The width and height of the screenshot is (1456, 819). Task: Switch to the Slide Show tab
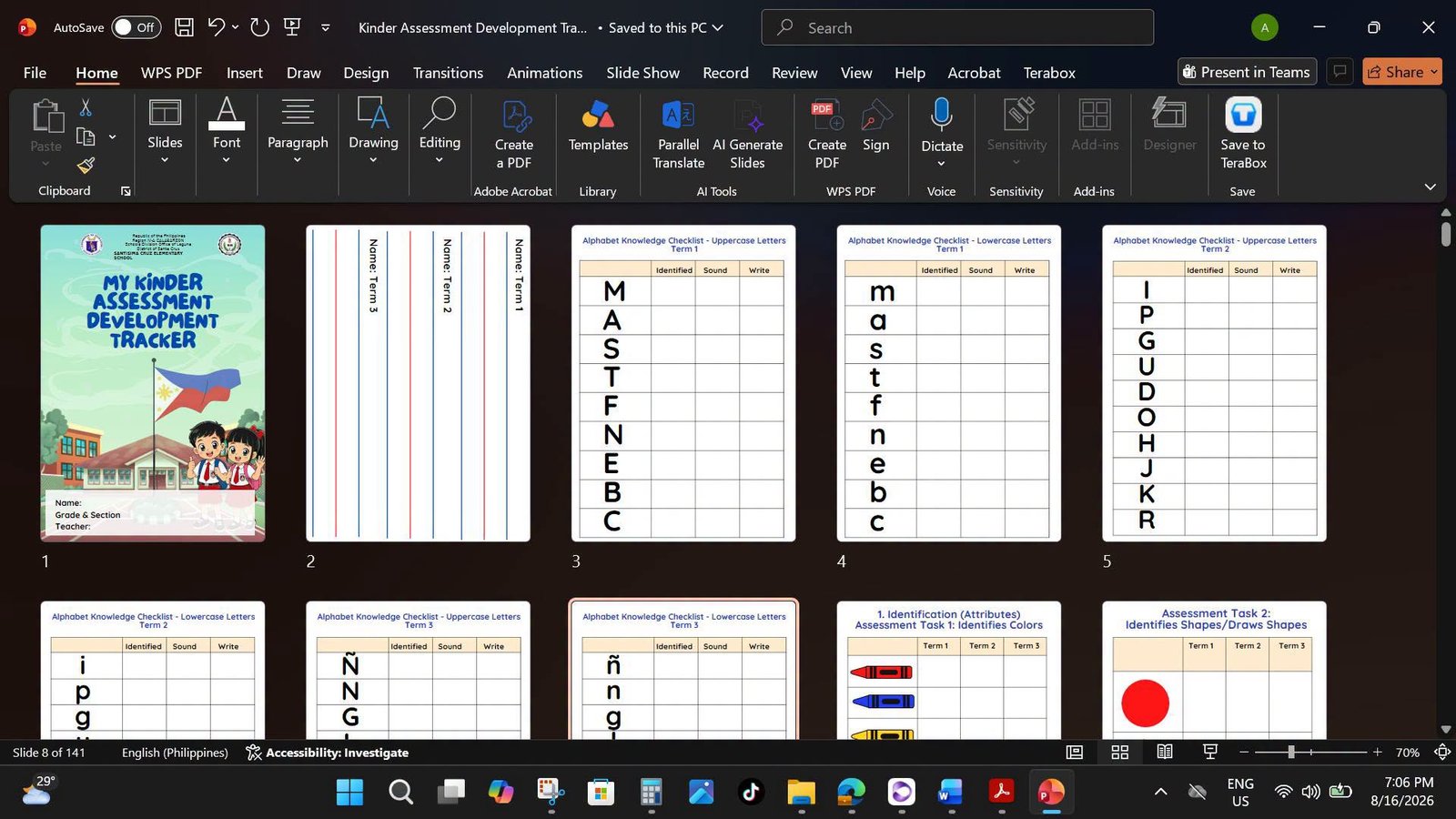pos(642,73)
